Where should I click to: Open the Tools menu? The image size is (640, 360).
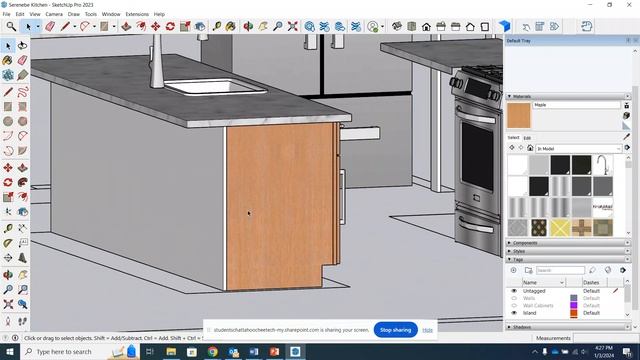click(x=91, y=14)
